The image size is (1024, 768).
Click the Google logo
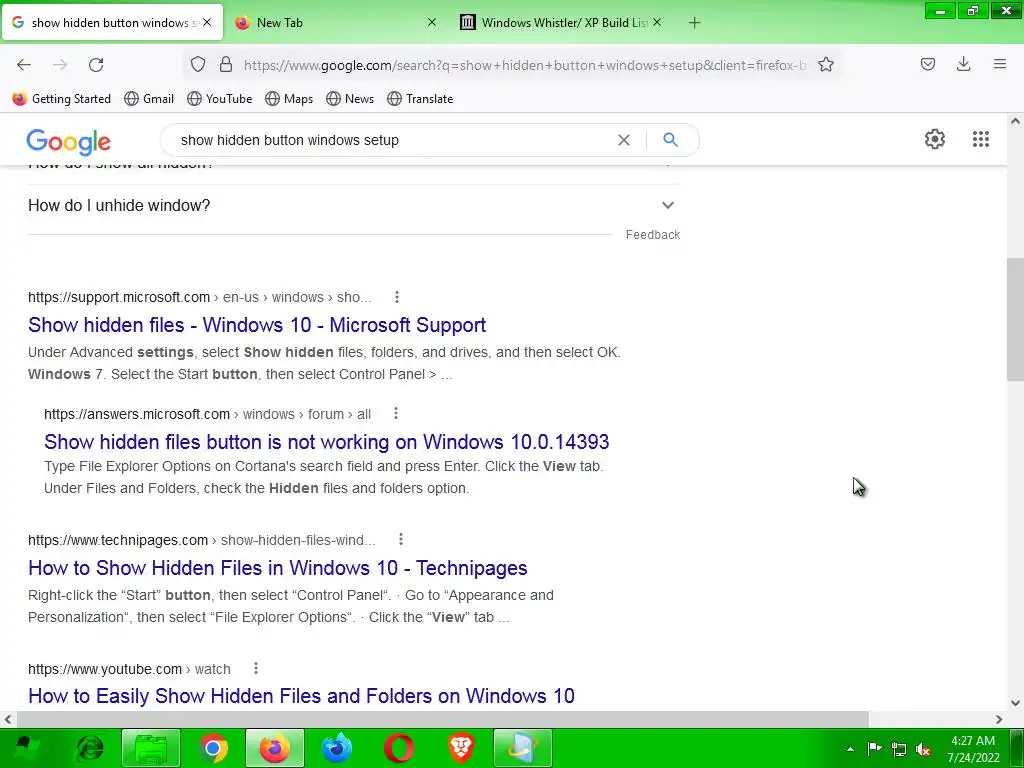pos(69,142)
